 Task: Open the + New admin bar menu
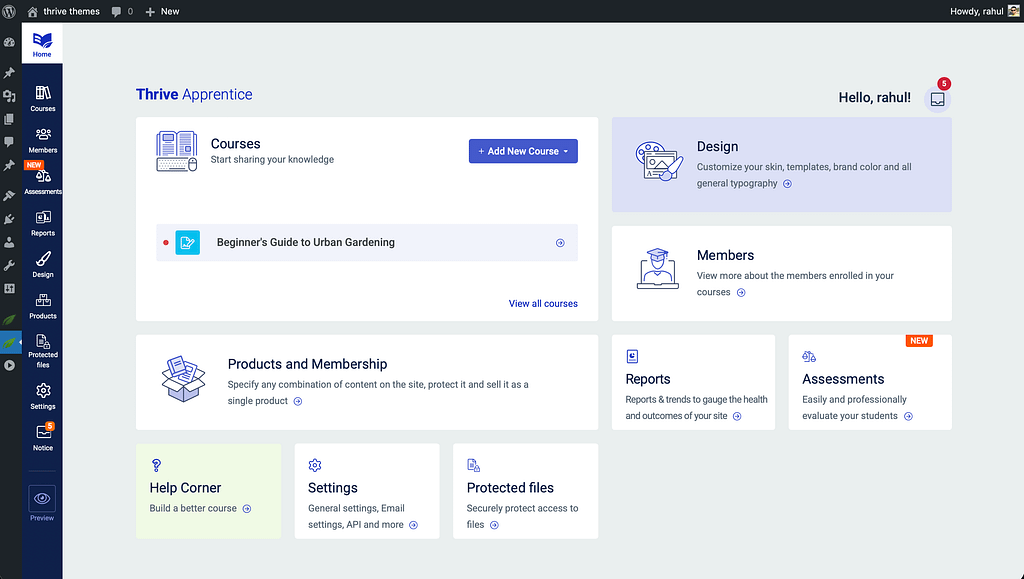(162, 11)
